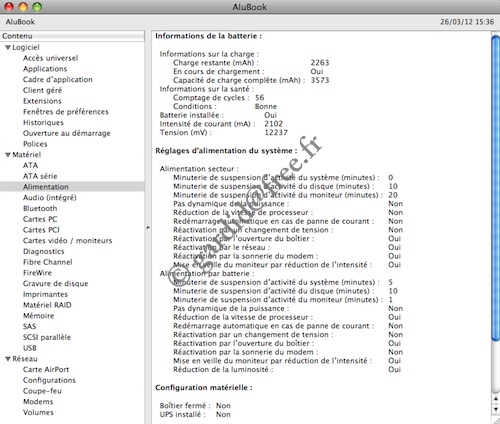Open Imprimantes entry
This screenshot has width=500, height=424.
coord(45,294)
